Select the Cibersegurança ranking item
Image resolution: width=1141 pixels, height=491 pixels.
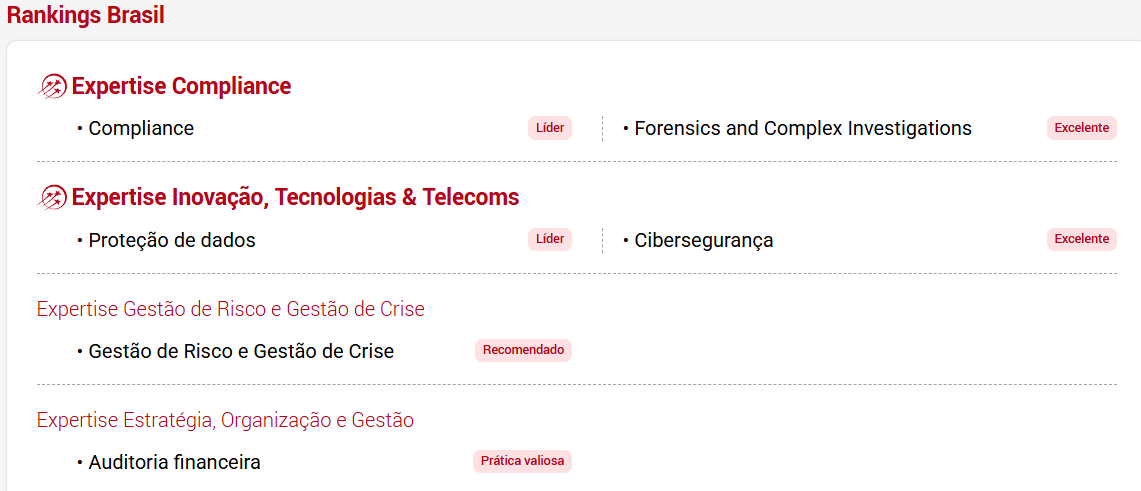pyautogui.click(x=703, y=240)
